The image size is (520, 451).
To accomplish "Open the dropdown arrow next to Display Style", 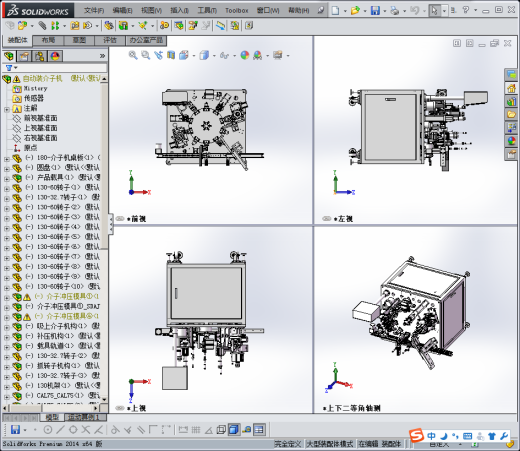I will click(x=214, y=56).
